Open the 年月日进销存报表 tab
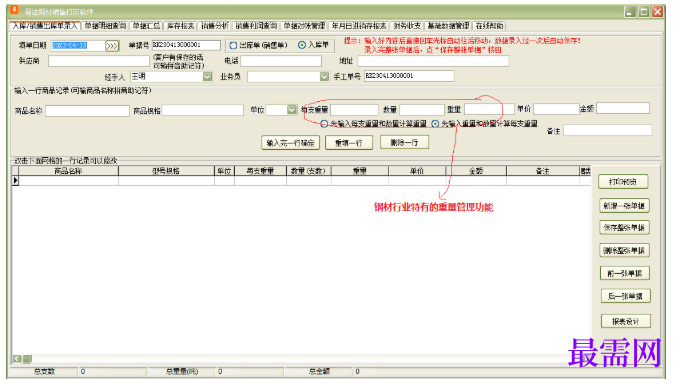 359,26
